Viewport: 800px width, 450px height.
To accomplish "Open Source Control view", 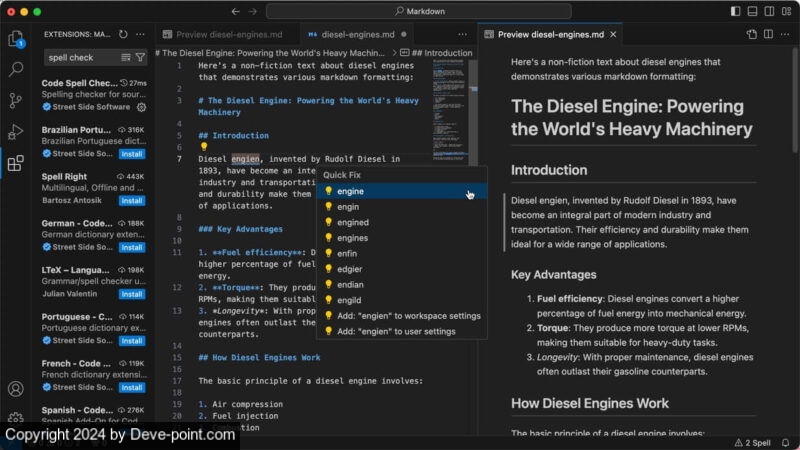I will click(x=16, y=101).
